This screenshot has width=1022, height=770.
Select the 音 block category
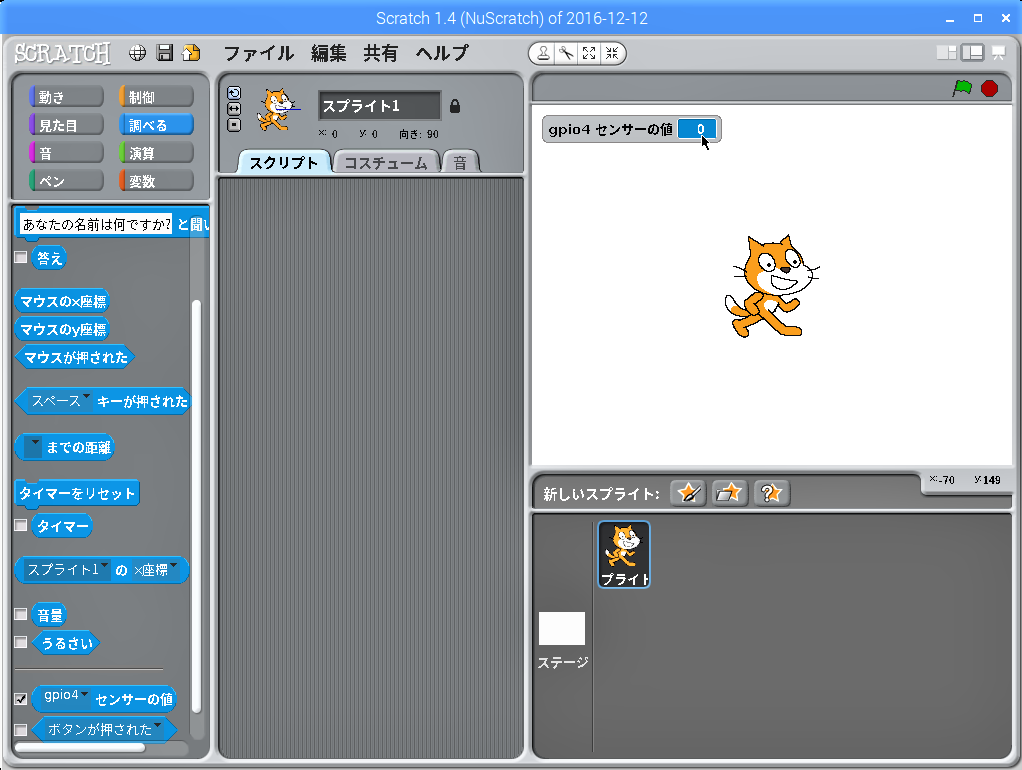(x=66, y=153)
